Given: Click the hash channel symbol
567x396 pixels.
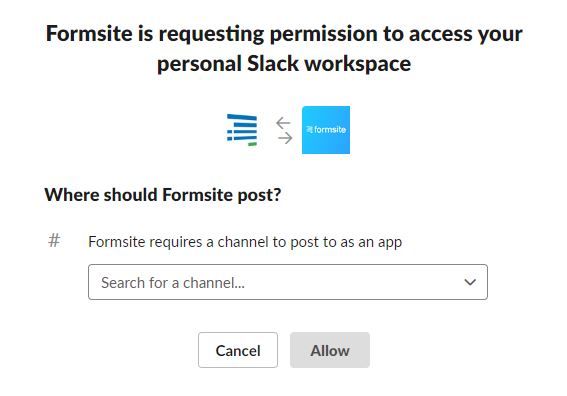Looking at the screenshot, I should (54, 240).
